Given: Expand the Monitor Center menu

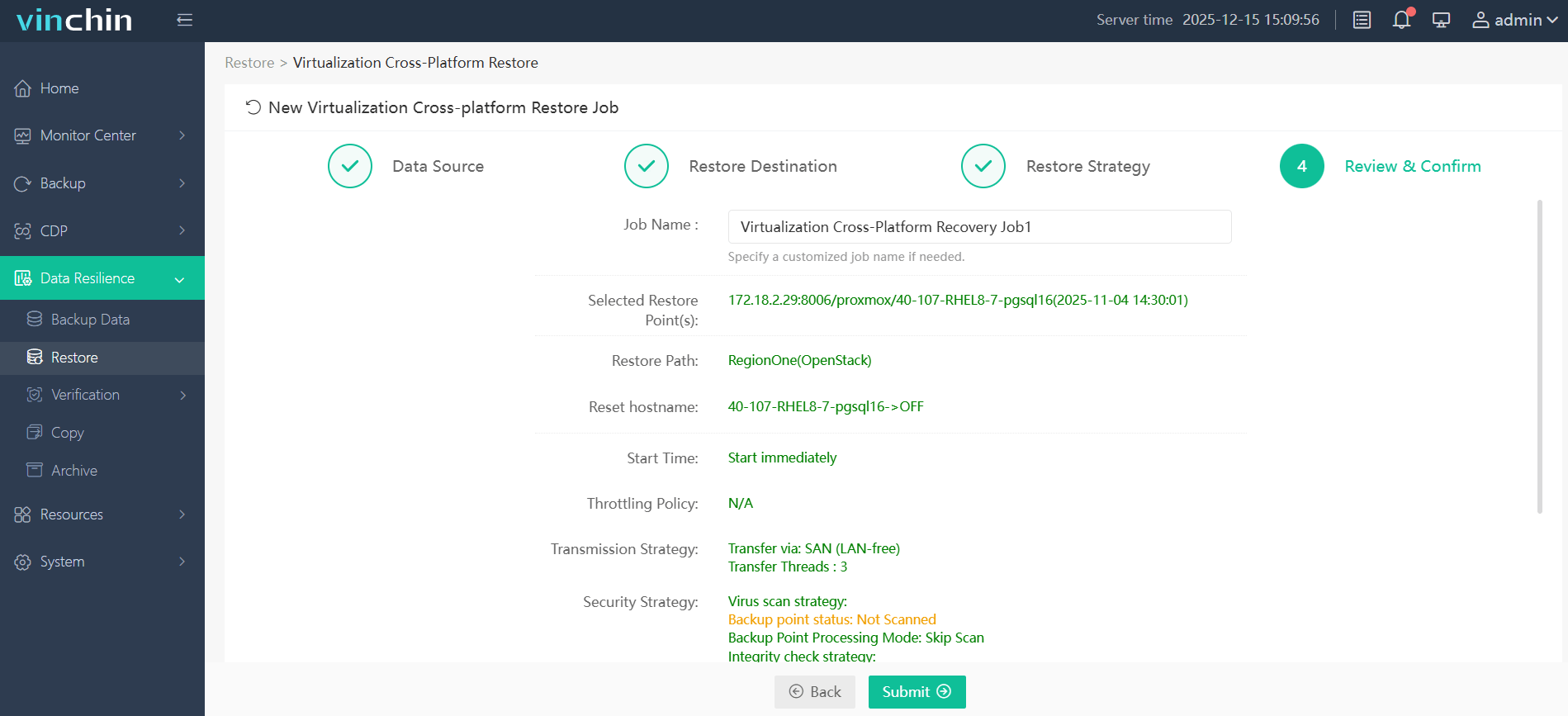Looking at the screenshot, I should pos(102,135).
